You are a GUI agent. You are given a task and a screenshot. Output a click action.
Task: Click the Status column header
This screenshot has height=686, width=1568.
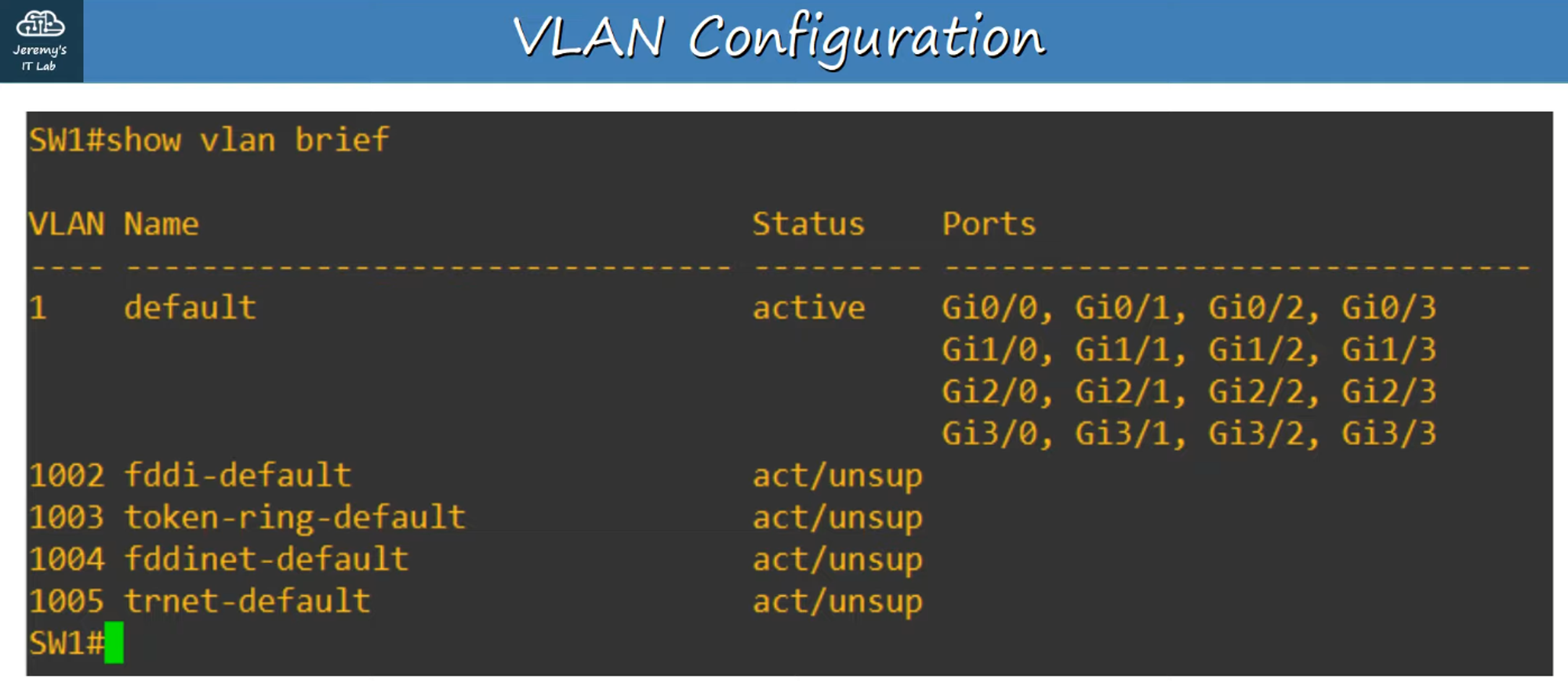point(808,224)
